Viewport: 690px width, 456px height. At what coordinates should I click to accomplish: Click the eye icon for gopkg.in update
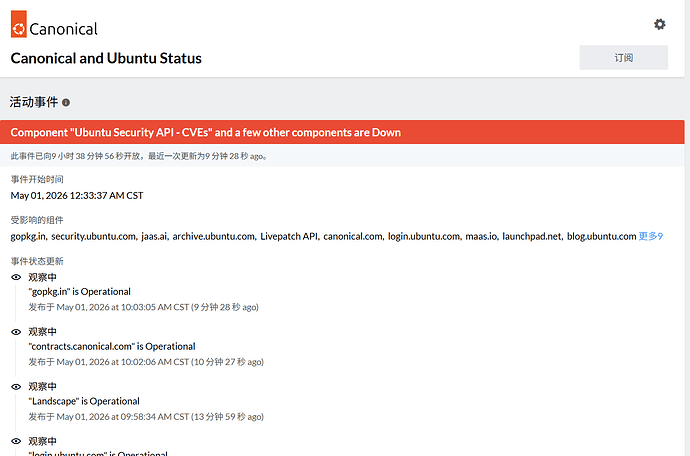coord(16,277)
